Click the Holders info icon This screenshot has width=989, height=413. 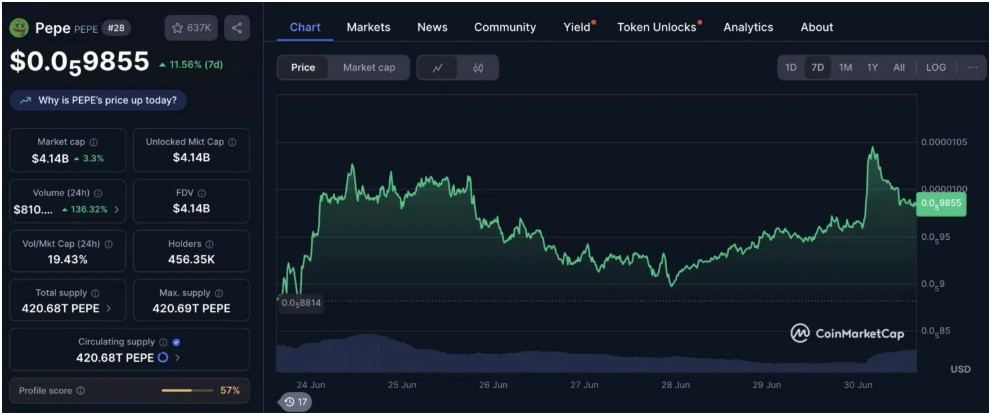coord(209,244)
